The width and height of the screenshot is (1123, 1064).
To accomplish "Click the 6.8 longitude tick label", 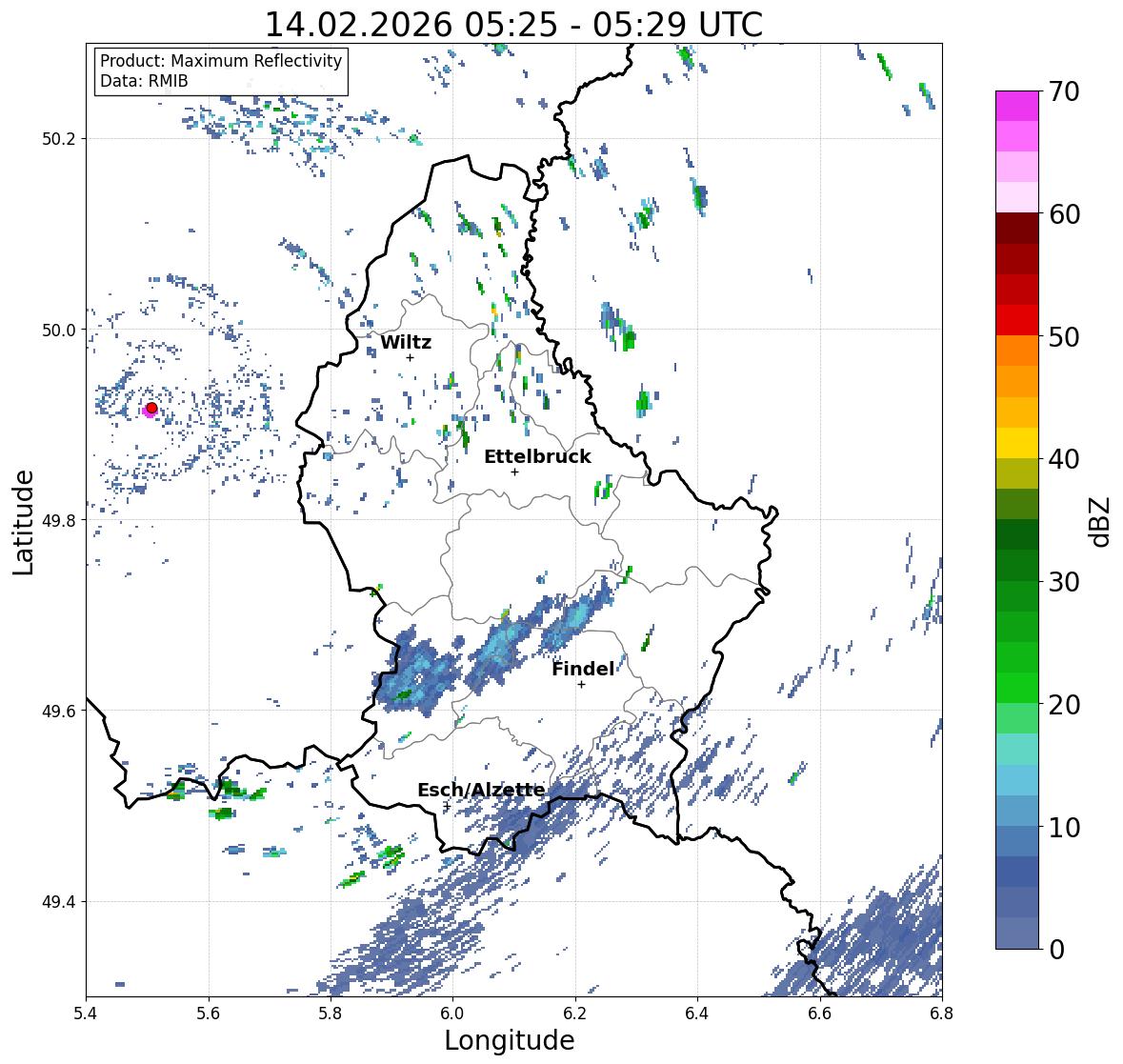I will [x=942, y=1014].
